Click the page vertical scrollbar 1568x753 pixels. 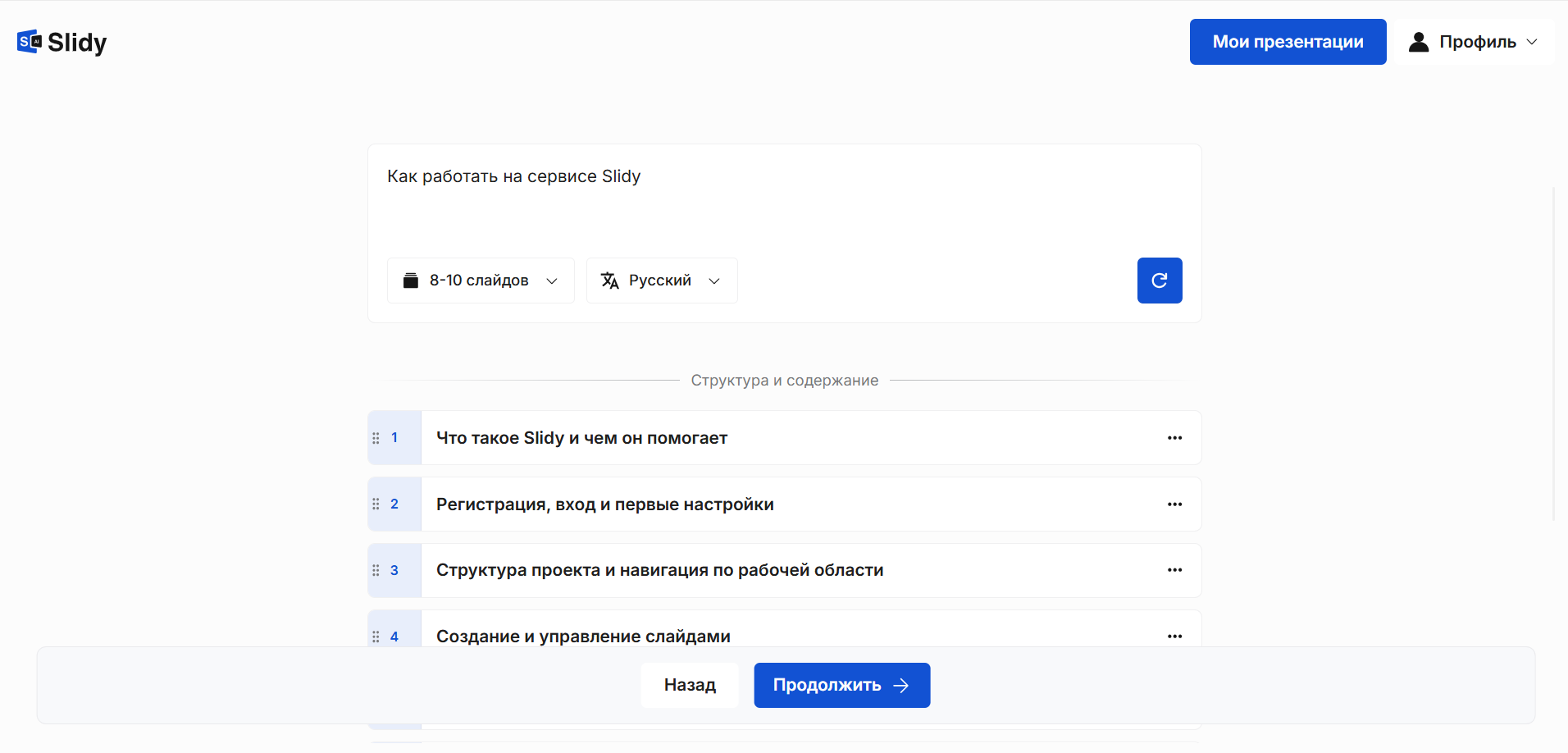[1554, 354]
